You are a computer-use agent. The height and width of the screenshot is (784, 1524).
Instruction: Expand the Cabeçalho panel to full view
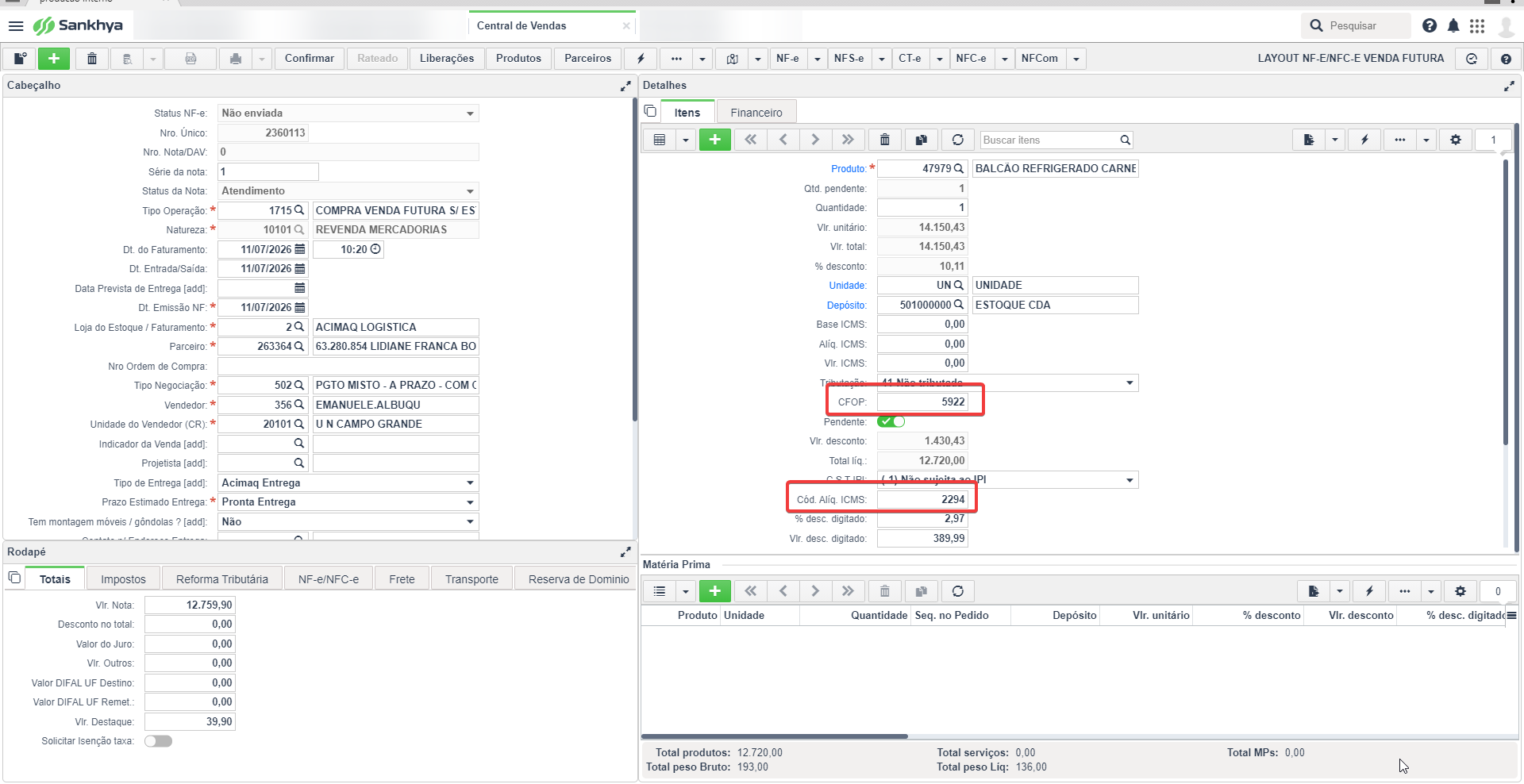click(625, 86)
